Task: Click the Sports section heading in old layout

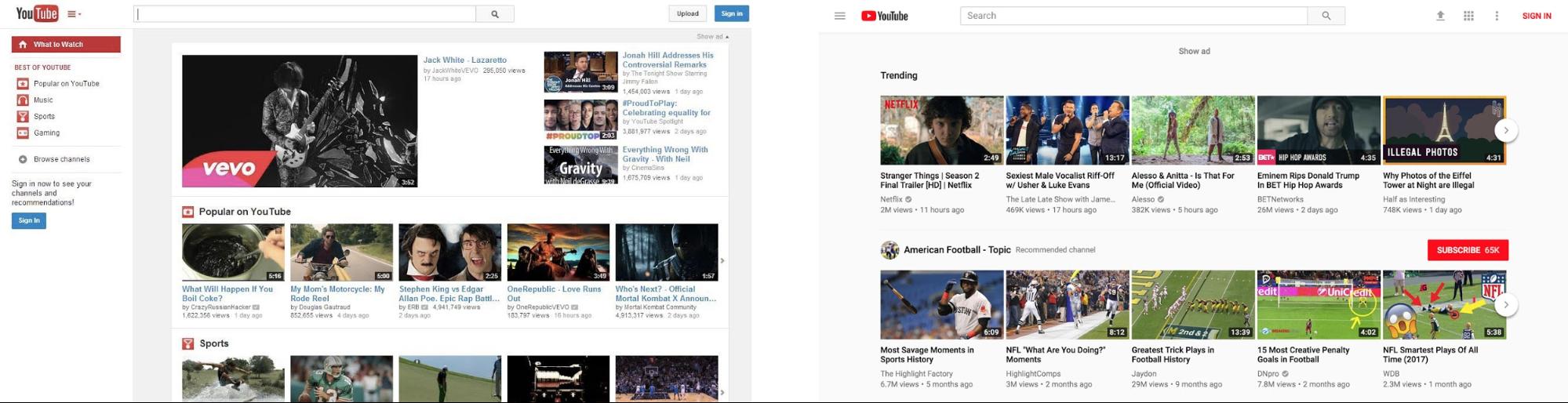Action: pos(214,343)
